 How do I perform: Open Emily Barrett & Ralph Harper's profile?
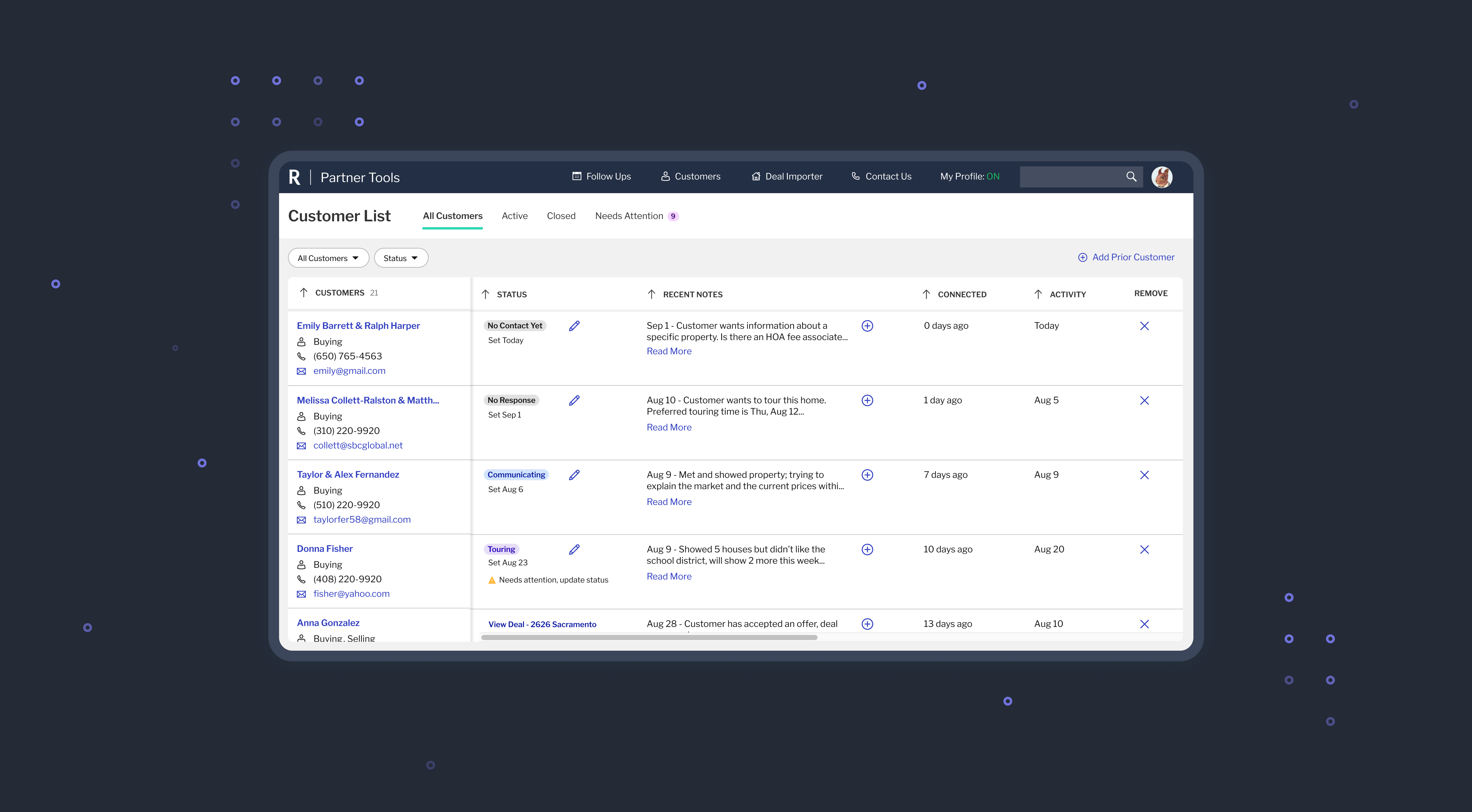[358, 326]
